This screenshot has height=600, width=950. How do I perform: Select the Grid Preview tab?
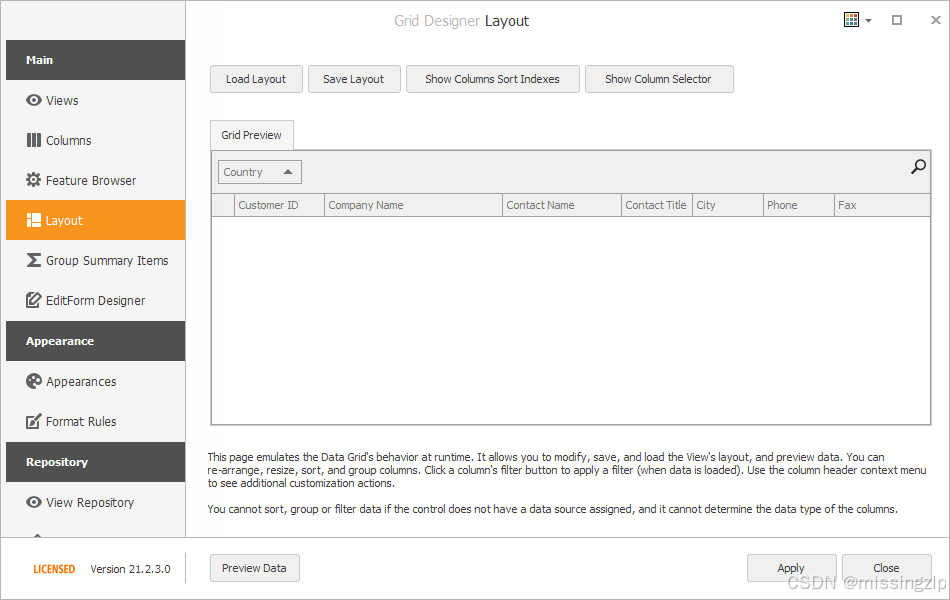pos(251,135)
